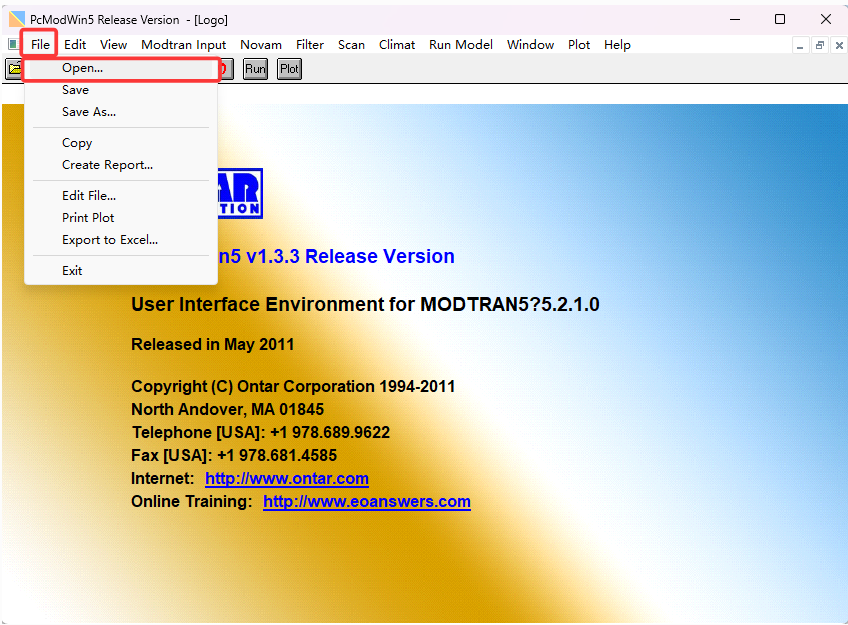Click the Plot toolbar button
Viewport: 848px width, 625px height.
tap(289, 69)
